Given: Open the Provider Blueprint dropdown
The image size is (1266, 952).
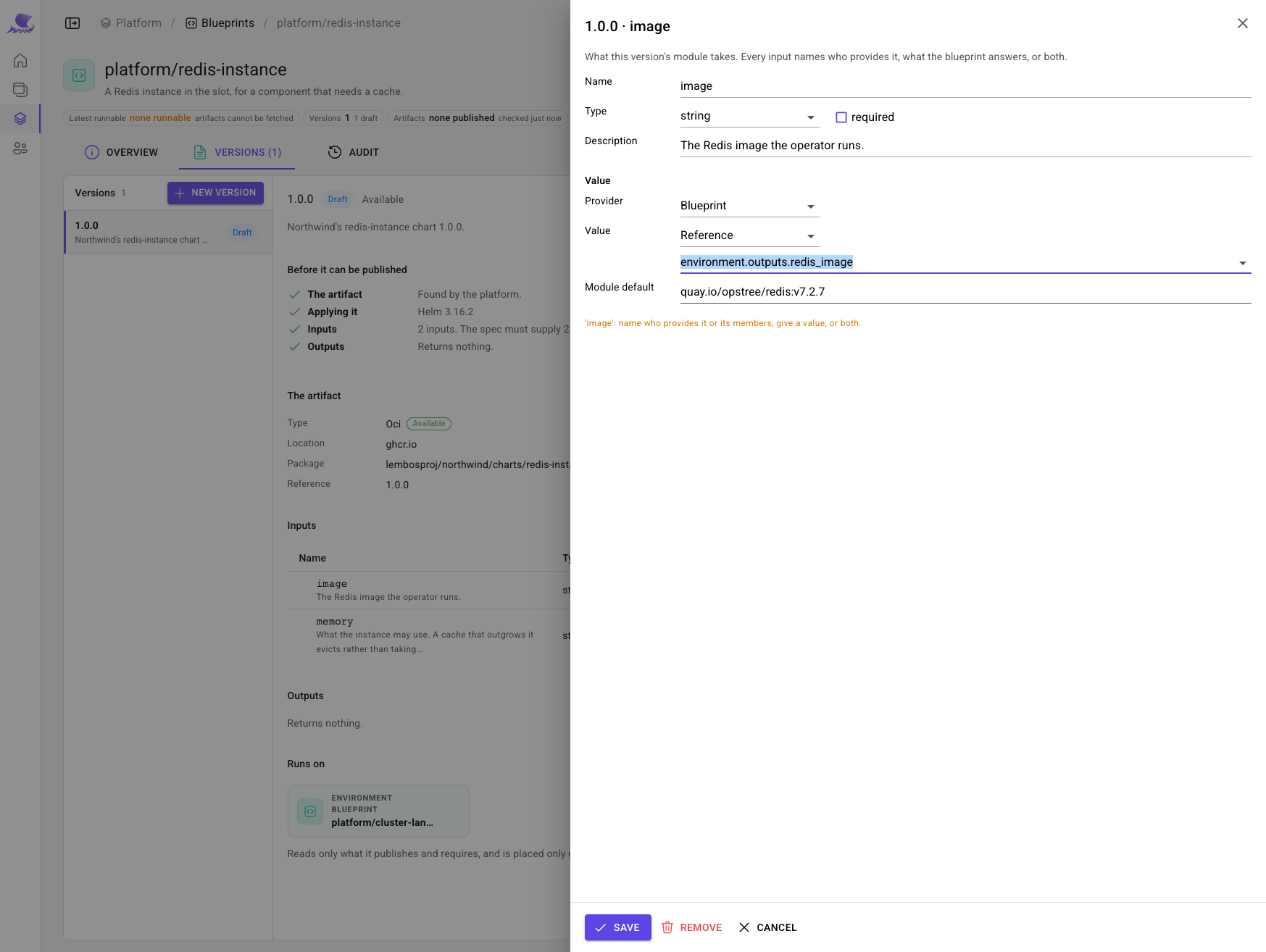Looking at the screenshot, I should click(749, 206).
